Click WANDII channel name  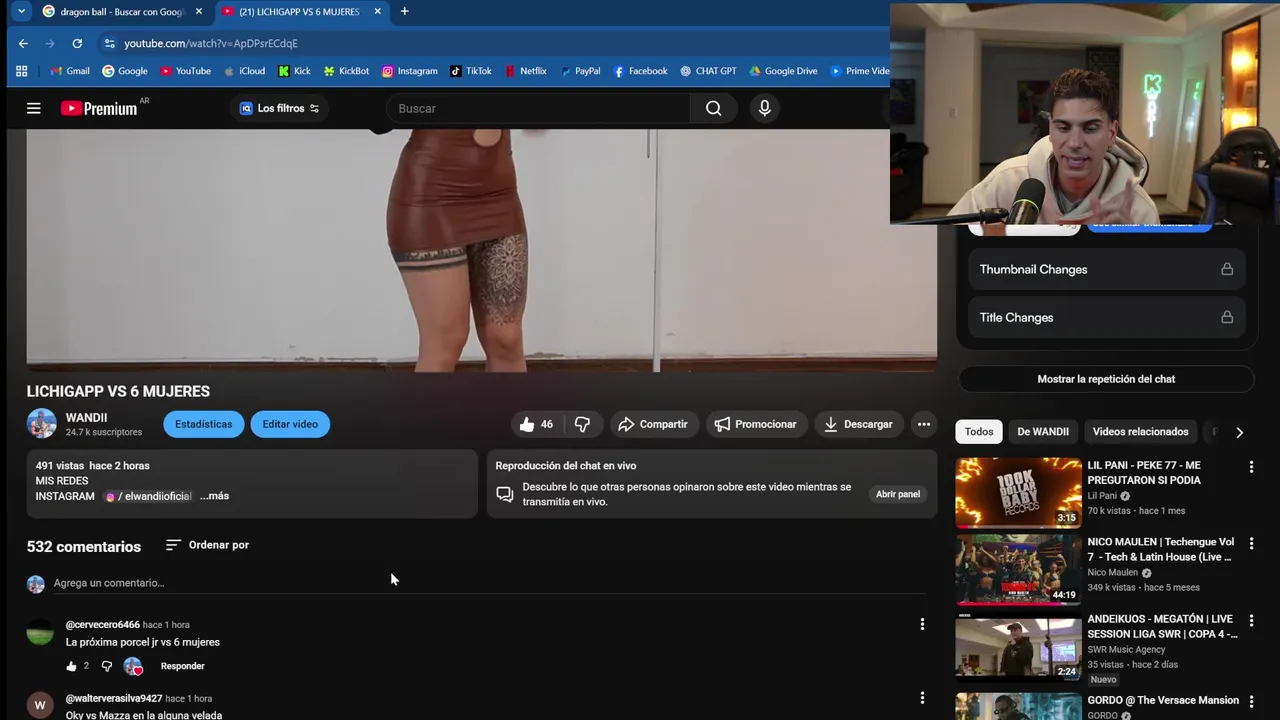tap(86, 417)
